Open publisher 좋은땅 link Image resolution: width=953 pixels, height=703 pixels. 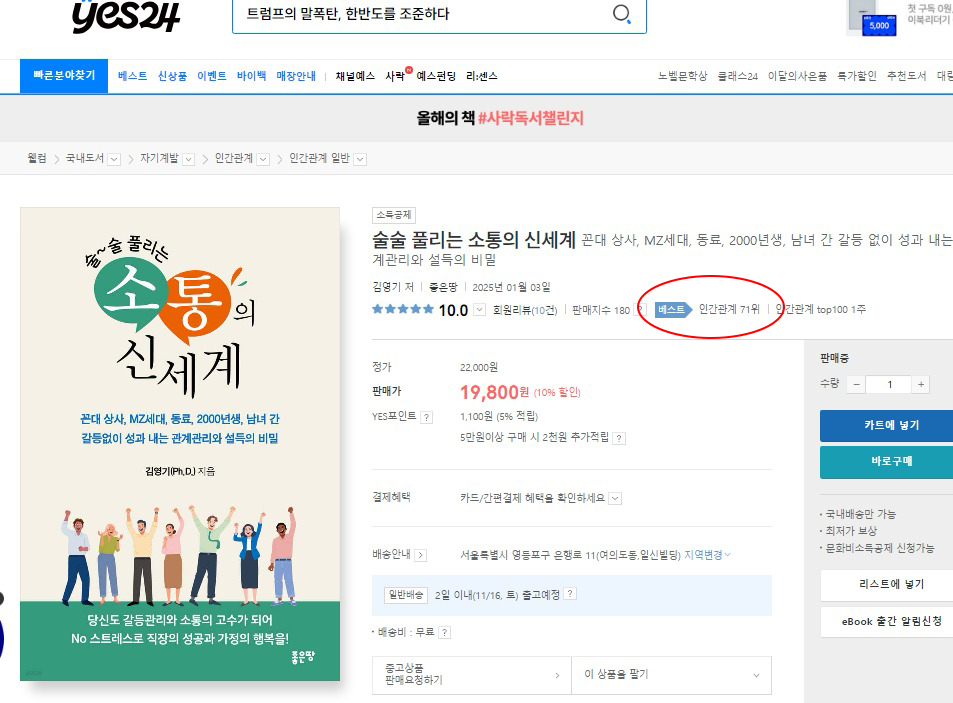(x=443, y=287)
